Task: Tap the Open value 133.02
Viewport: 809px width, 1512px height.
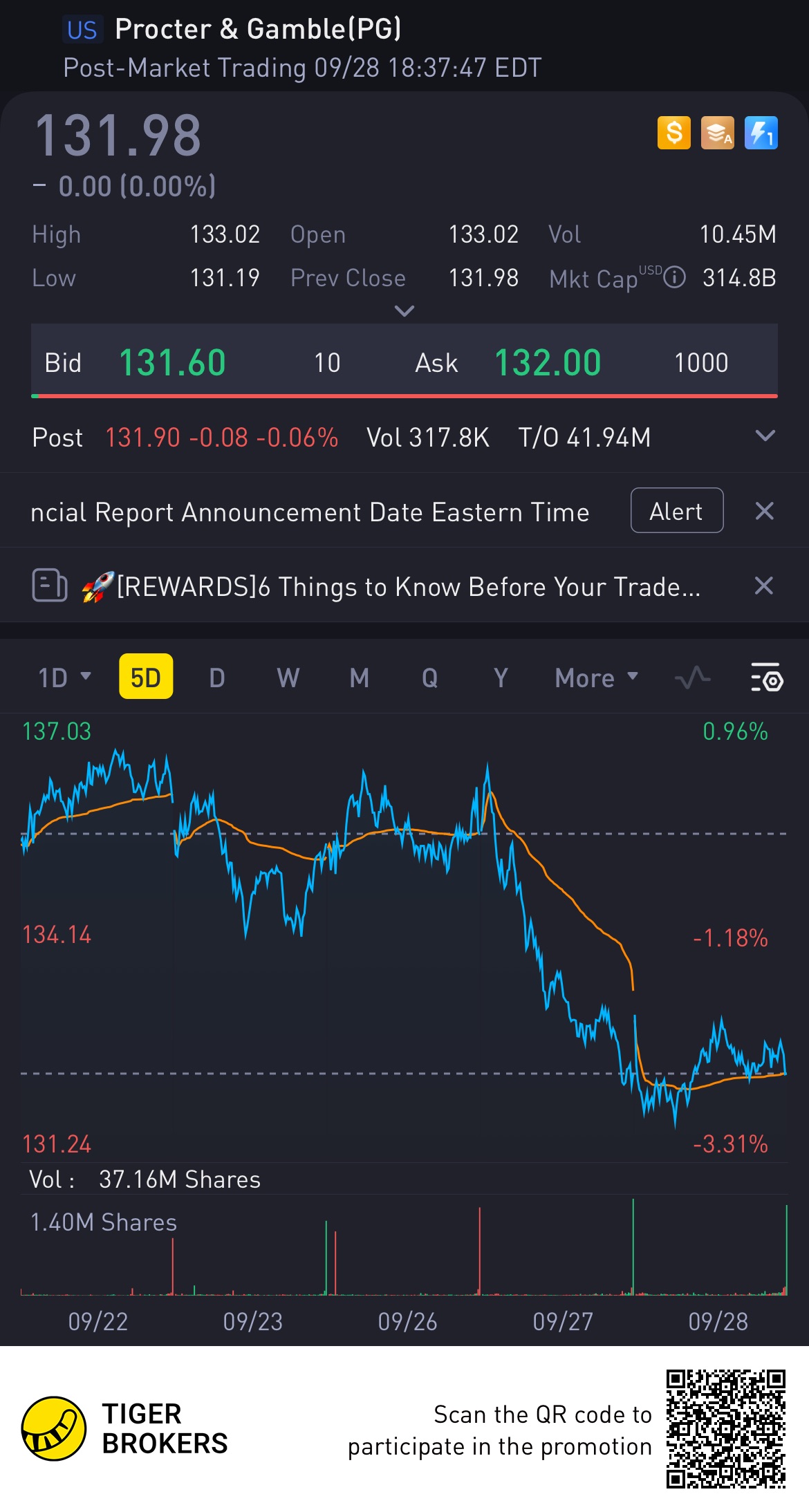Action: 483,234
